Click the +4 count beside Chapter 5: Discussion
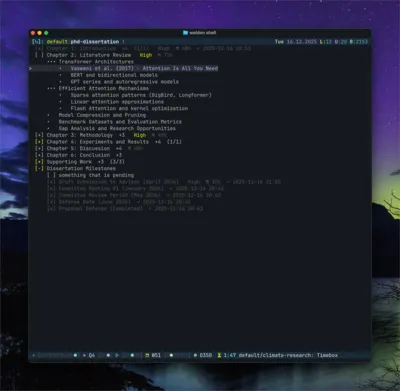The height and width of the screenshot is (391, 400). [x=119, y=148]
